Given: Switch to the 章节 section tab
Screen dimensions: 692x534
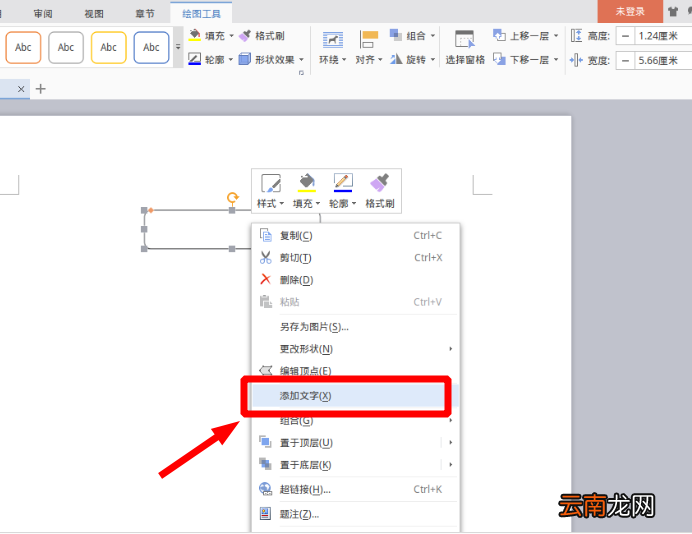Looking at the screenshot, I should pos(145,14).
